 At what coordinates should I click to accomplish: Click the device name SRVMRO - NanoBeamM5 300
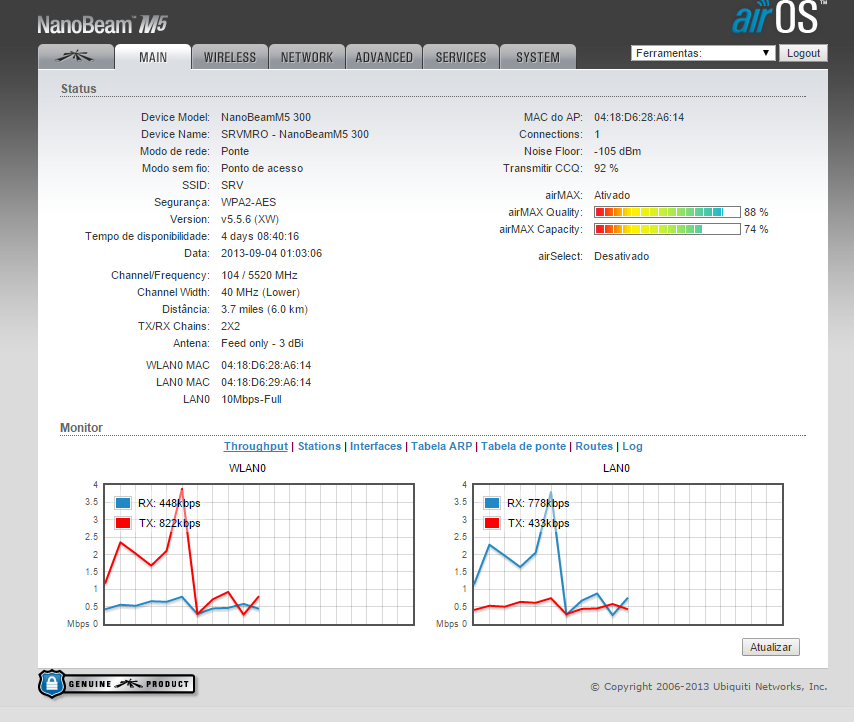(295, 134)
